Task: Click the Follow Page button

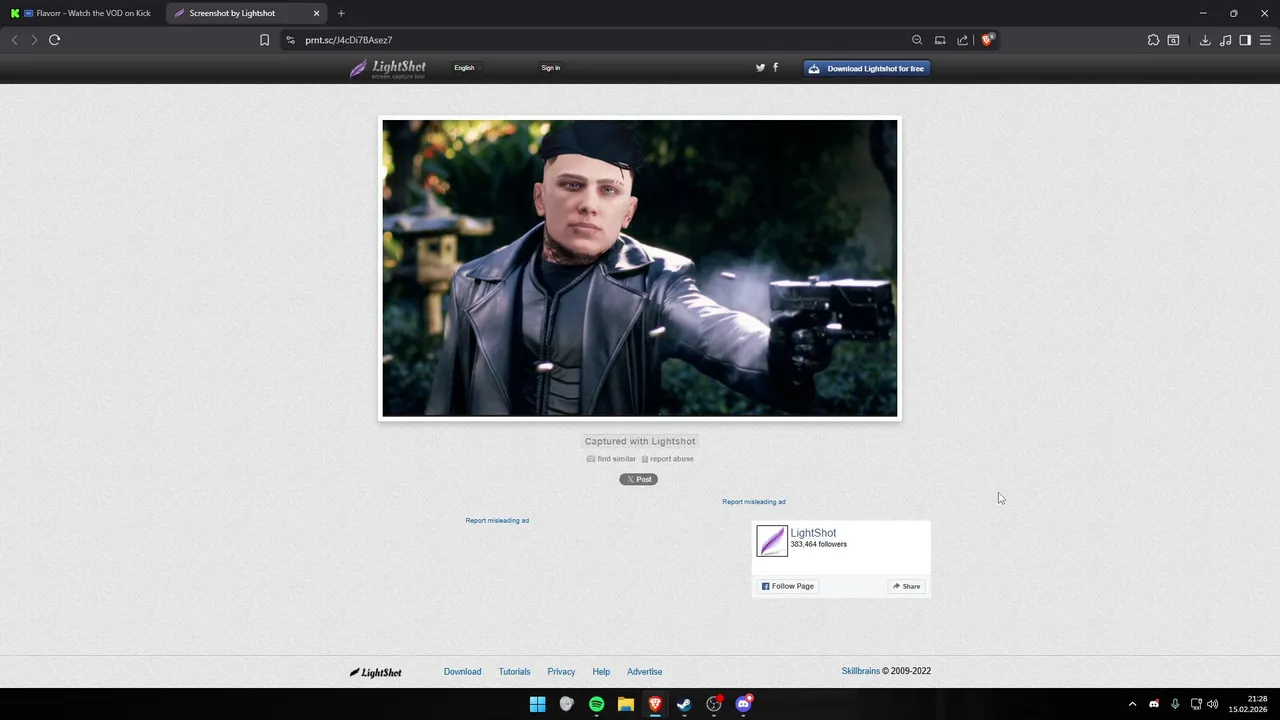Action: coord(788,586)
